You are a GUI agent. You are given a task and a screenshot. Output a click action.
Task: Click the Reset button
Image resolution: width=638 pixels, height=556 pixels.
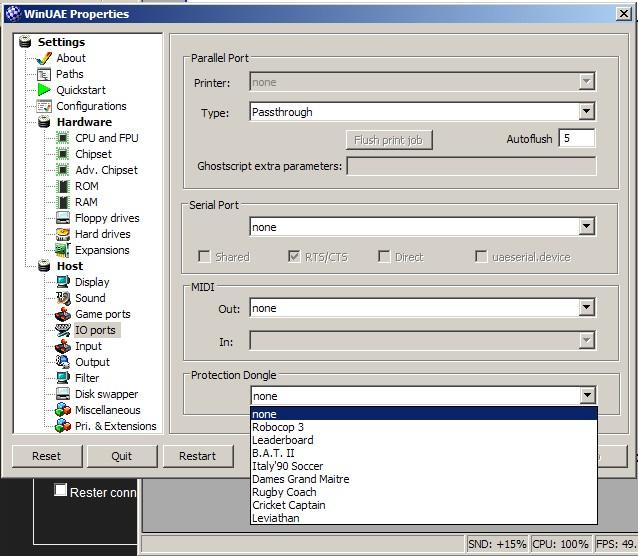click(x=47, y=456)
